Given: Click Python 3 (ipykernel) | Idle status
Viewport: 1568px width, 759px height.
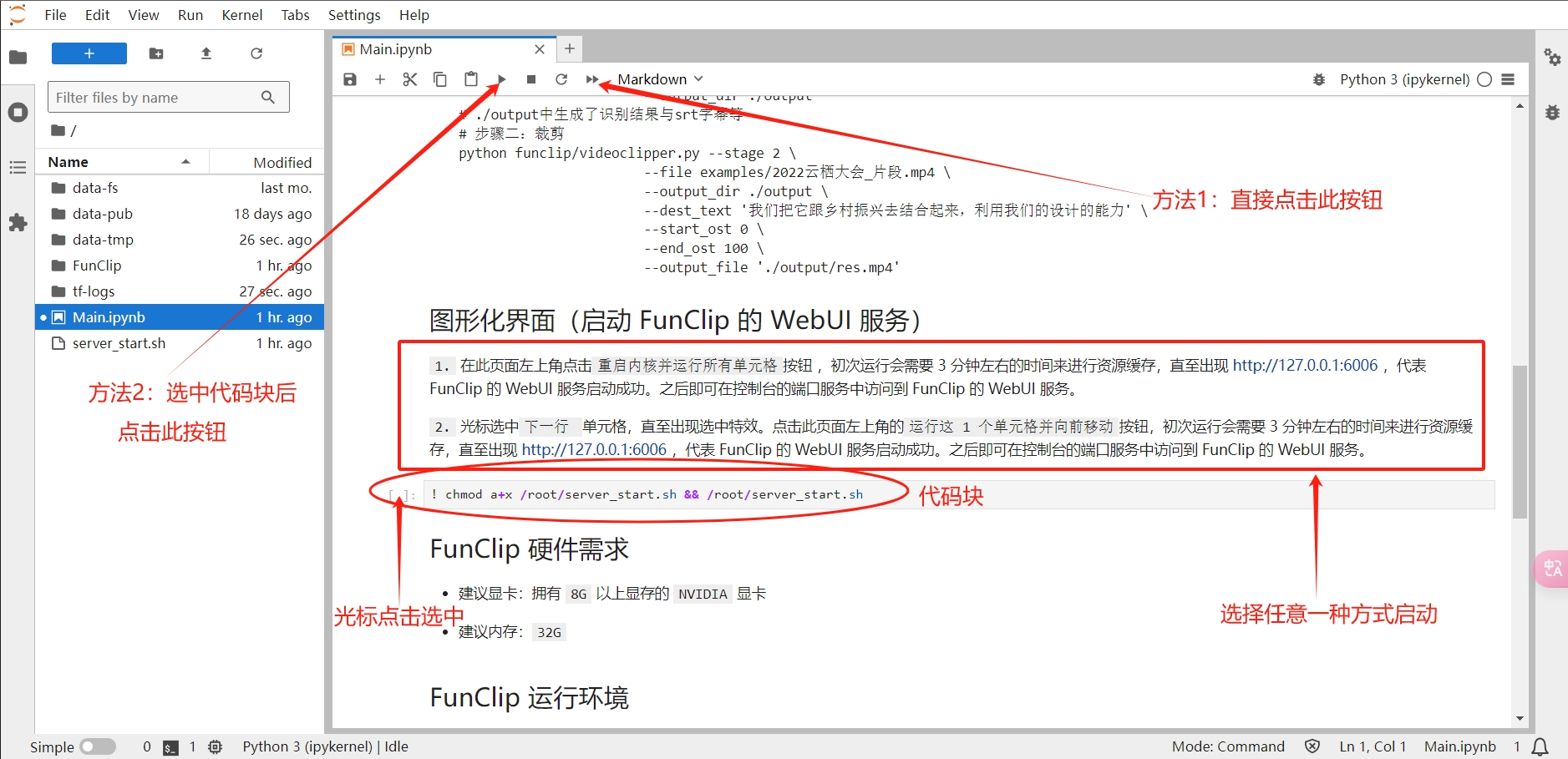Looking at the screenshot, I should point(326,746).
